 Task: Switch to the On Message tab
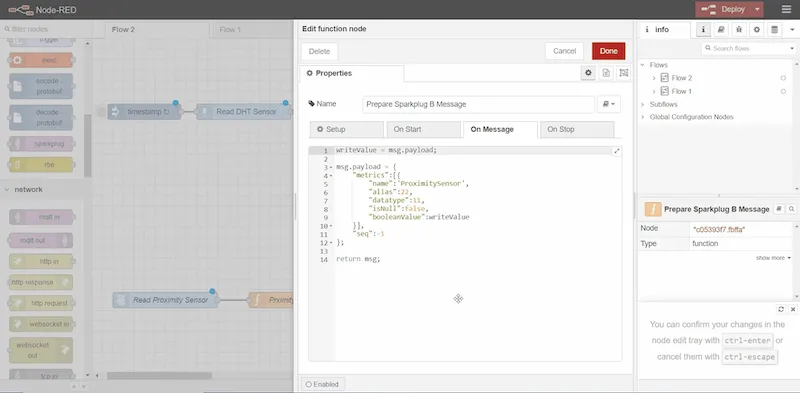500,130
